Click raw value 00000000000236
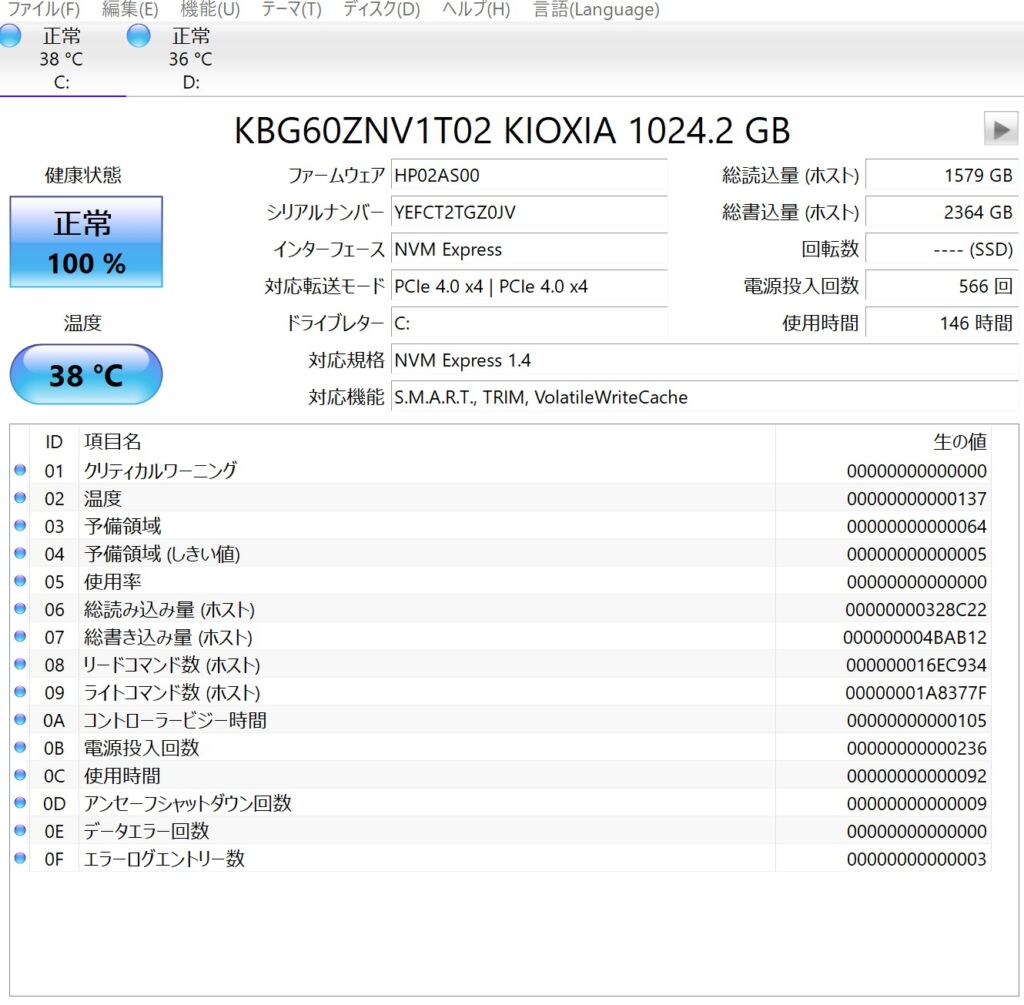This screenshot has height=1005, width=1024. click(916, 748)
